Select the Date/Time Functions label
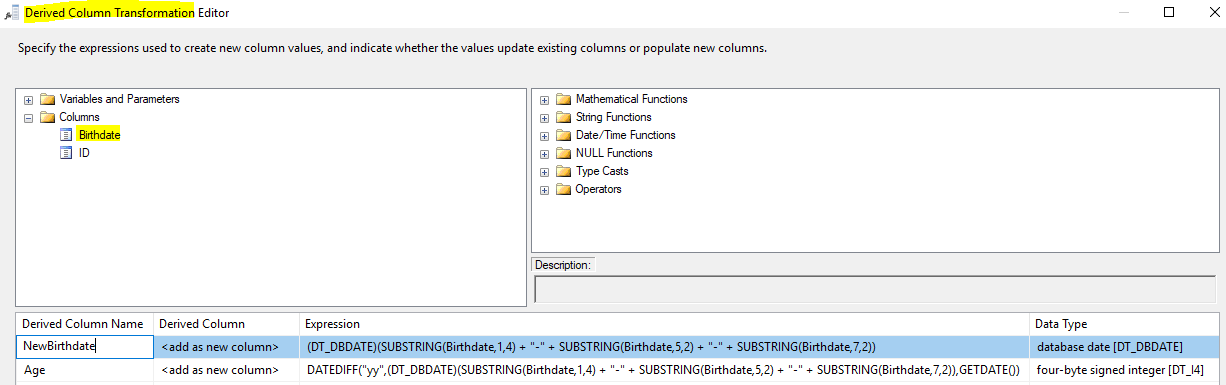Viewport: 1226px width, 385px height. pos(626,136)
